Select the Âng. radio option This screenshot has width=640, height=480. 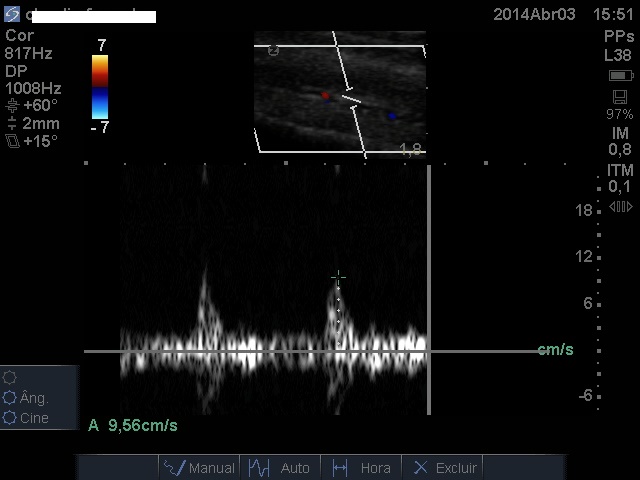11,398
